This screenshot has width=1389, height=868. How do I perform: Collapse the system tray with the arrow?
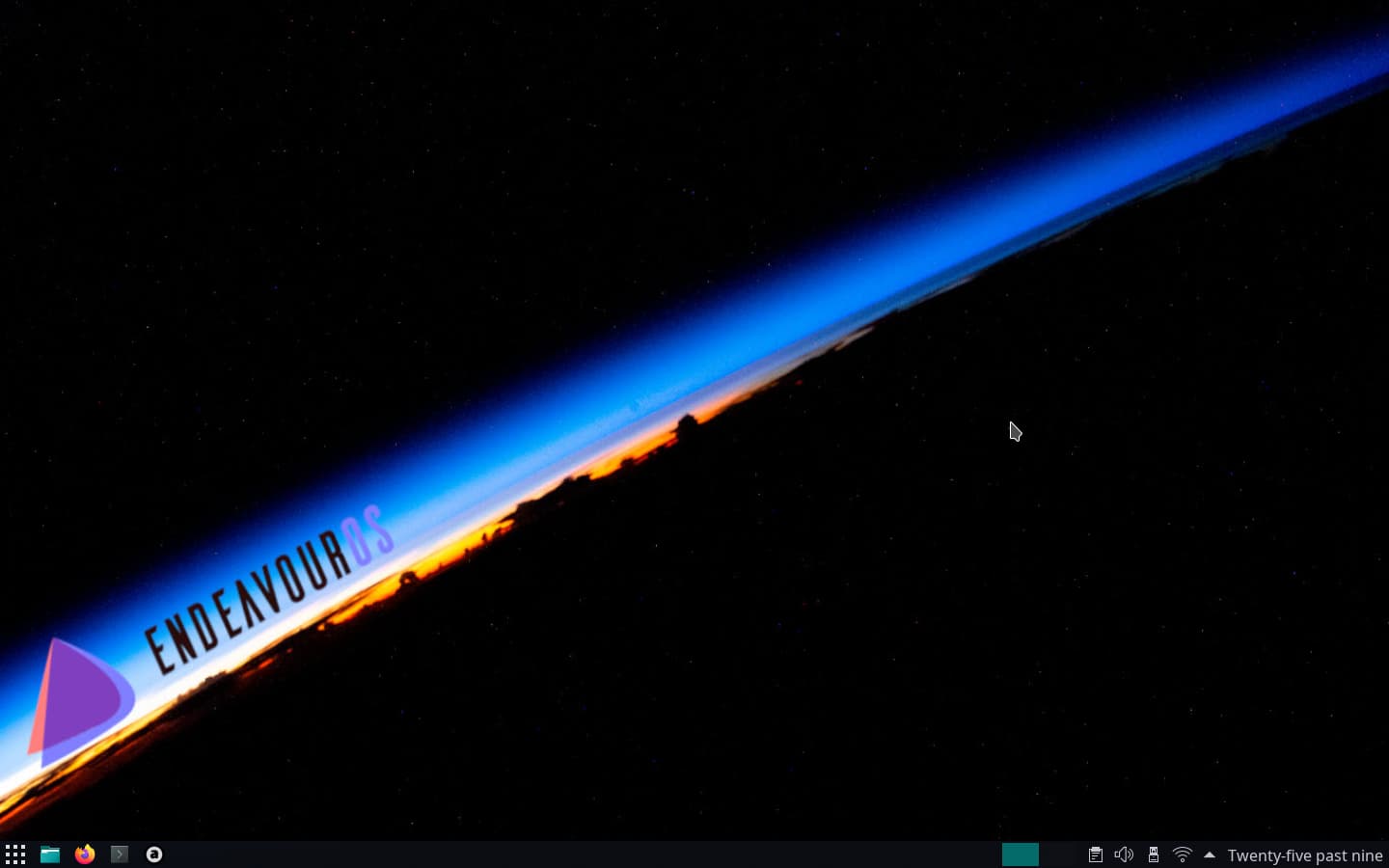(1210, 854)
